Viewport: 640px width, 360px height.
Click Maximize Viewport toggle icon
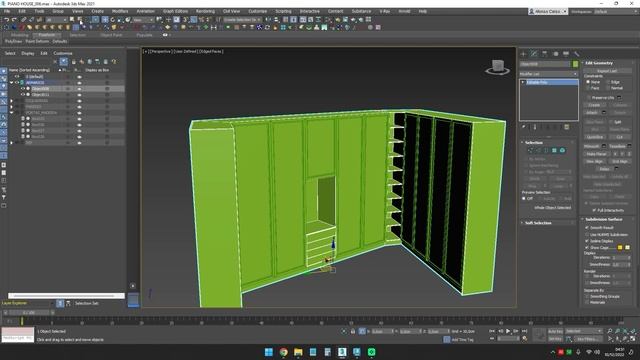(633, 338)
